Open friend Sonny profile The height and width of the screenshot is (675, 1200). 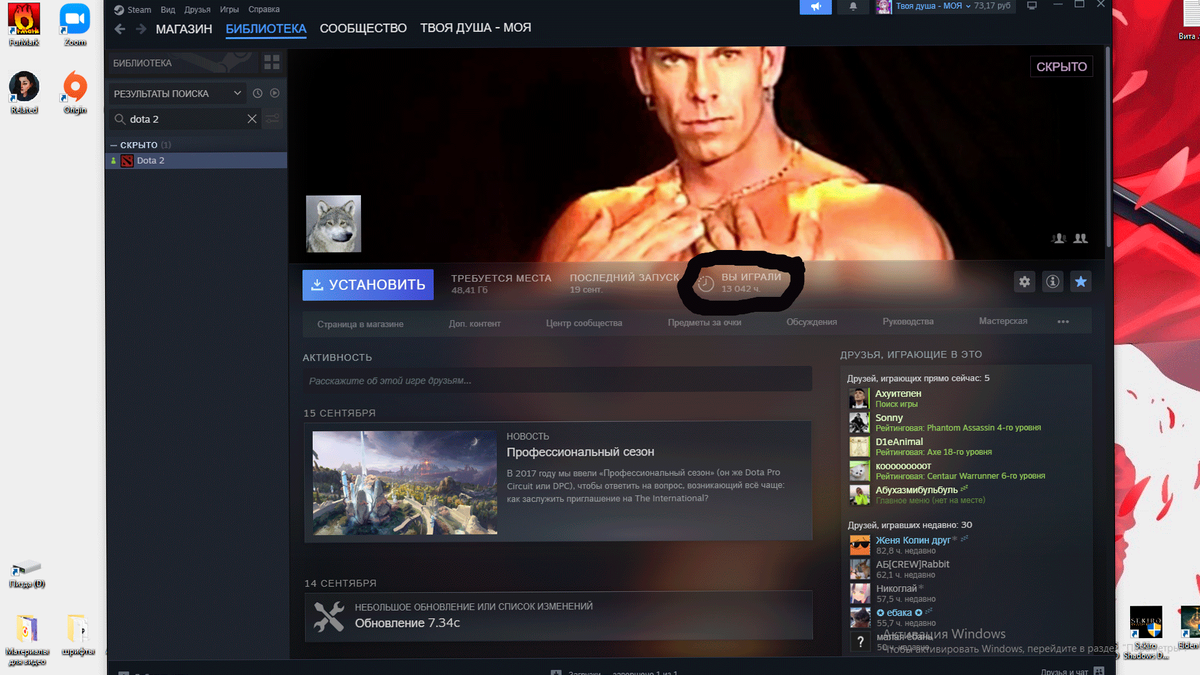[x=889, y=418]
